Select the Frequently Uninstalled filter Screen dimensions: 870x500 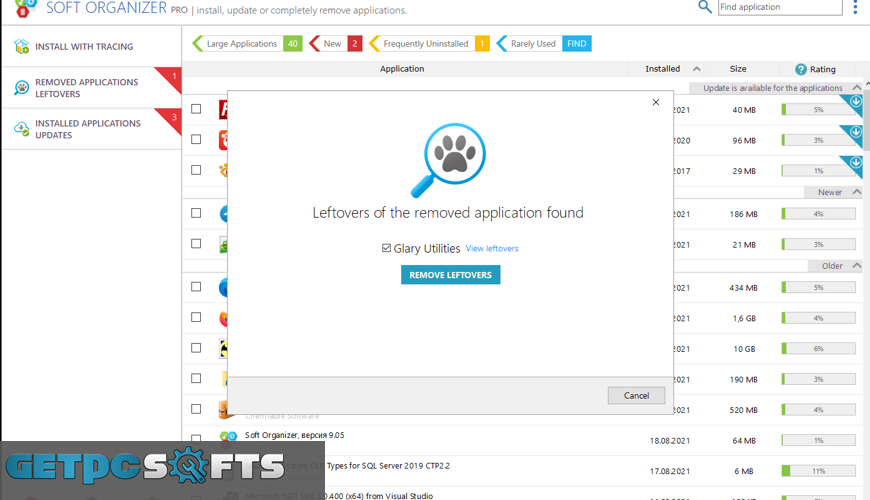coord(429,44)
